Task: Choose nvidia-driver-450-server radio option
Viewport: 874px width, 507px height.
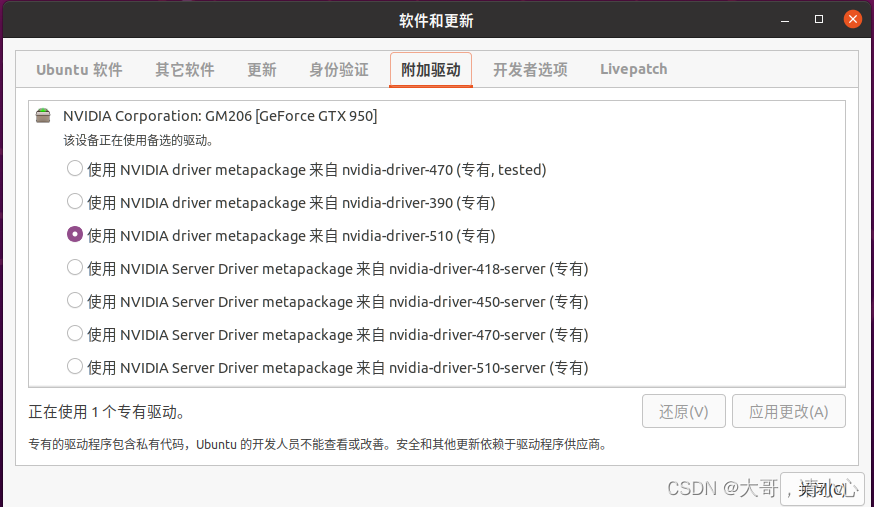Action: (x=75, y=300)
